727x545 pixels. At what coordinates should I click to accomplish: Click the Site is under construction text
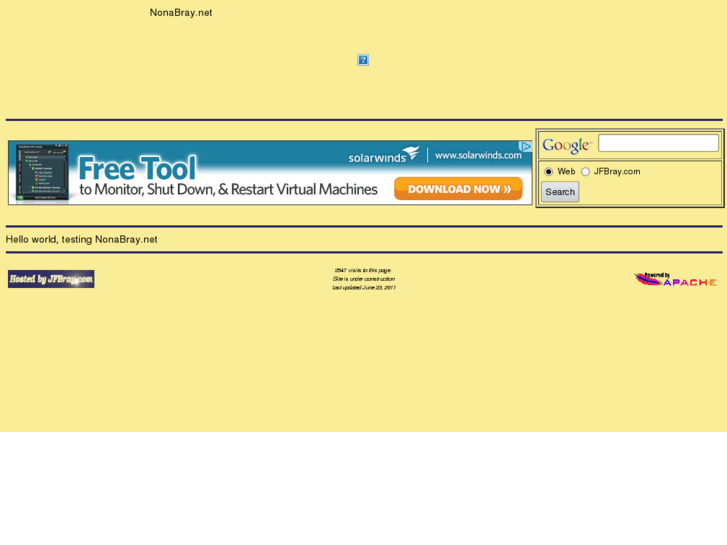point(364,279)
